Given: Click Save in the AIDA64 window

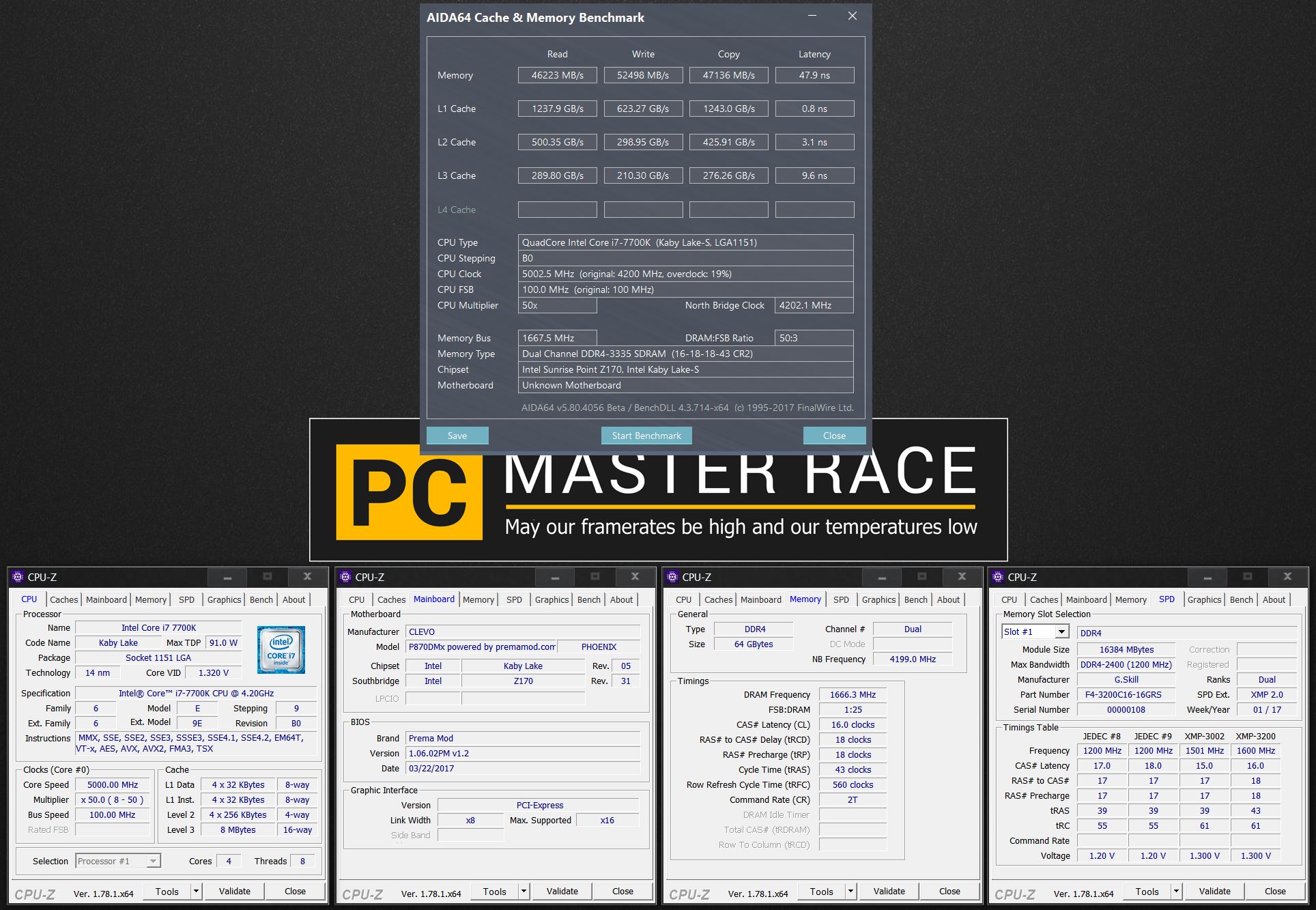Looking at the screenshot, I should pos(457,436).
